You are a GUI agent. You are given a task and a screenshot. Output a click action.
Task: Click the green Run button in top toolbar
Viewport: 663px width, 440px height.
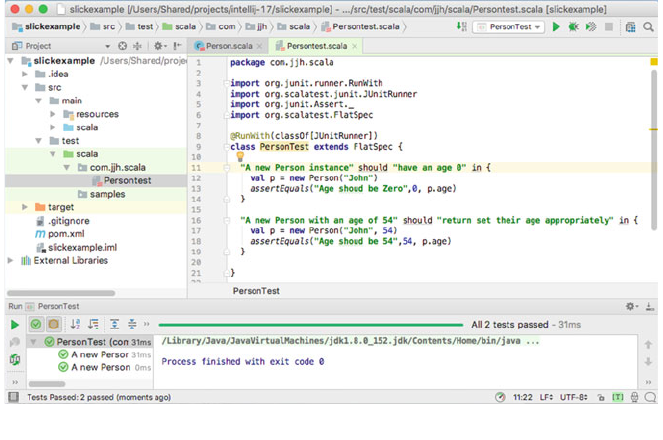[x=556, y=27]
